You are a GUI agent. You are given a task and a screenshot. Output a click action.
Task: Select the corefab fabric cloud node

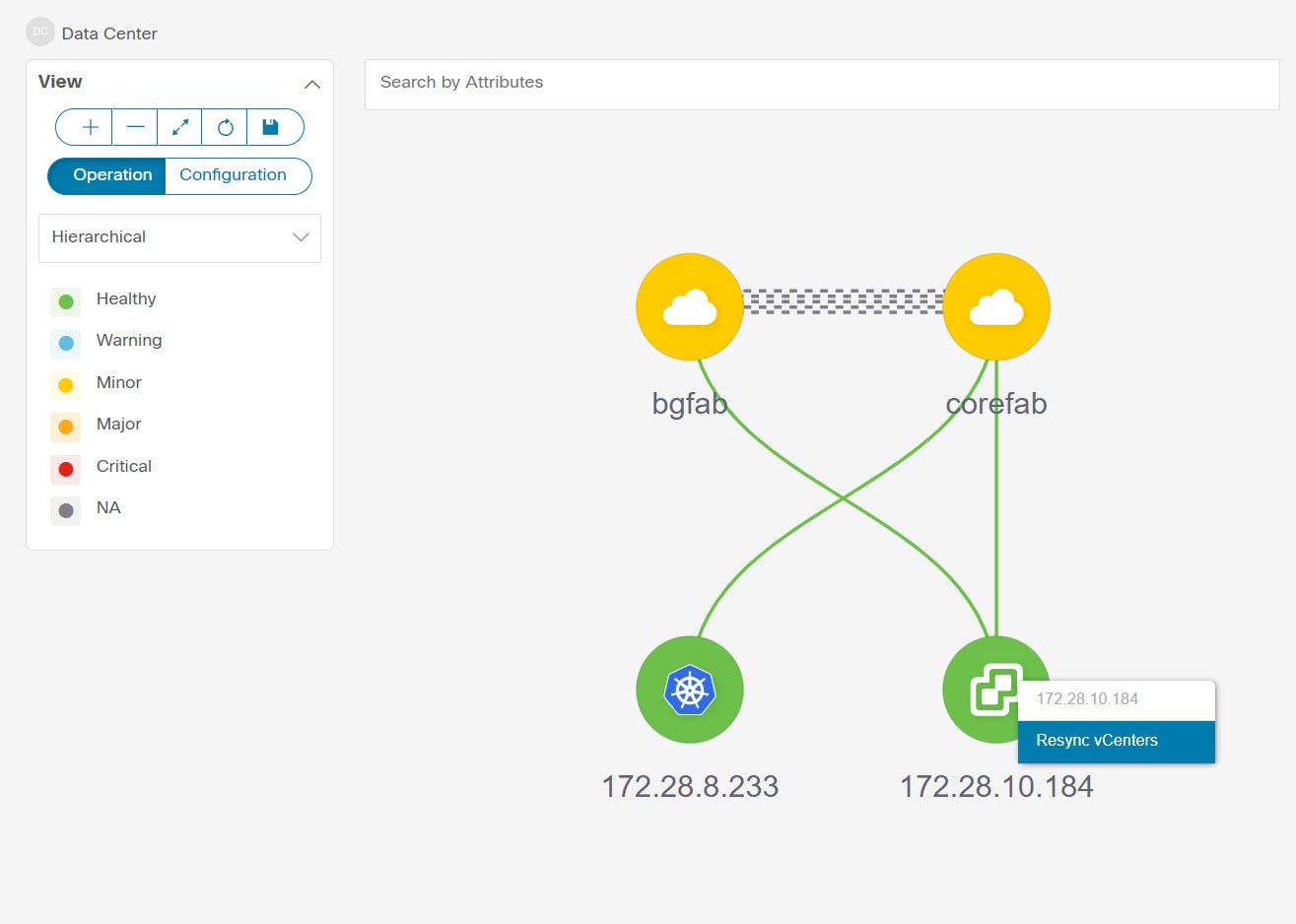pos(996,307)
